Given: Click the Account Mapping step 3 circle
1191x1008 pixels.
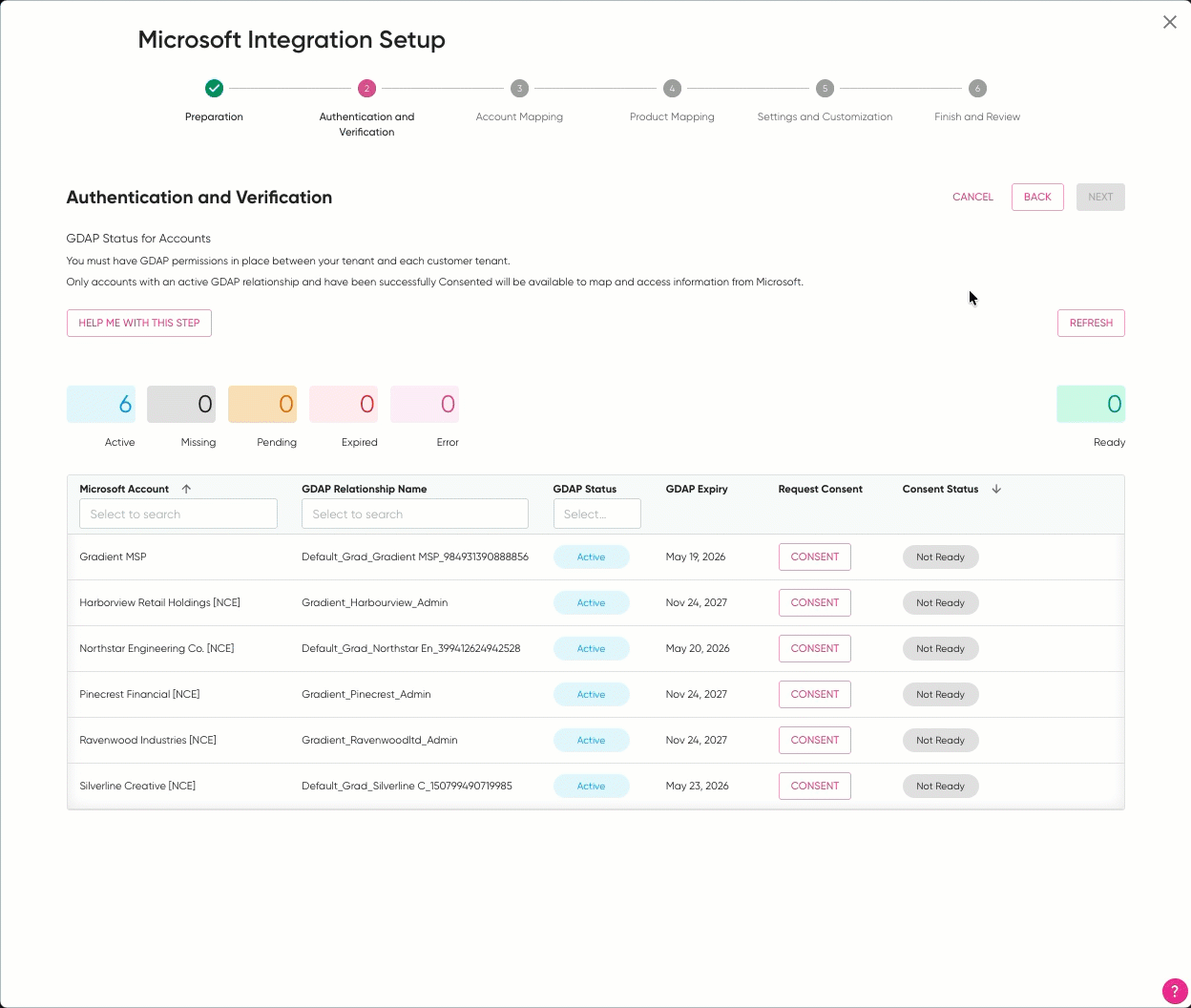Looking at the screenshot, I should point(519,89).
